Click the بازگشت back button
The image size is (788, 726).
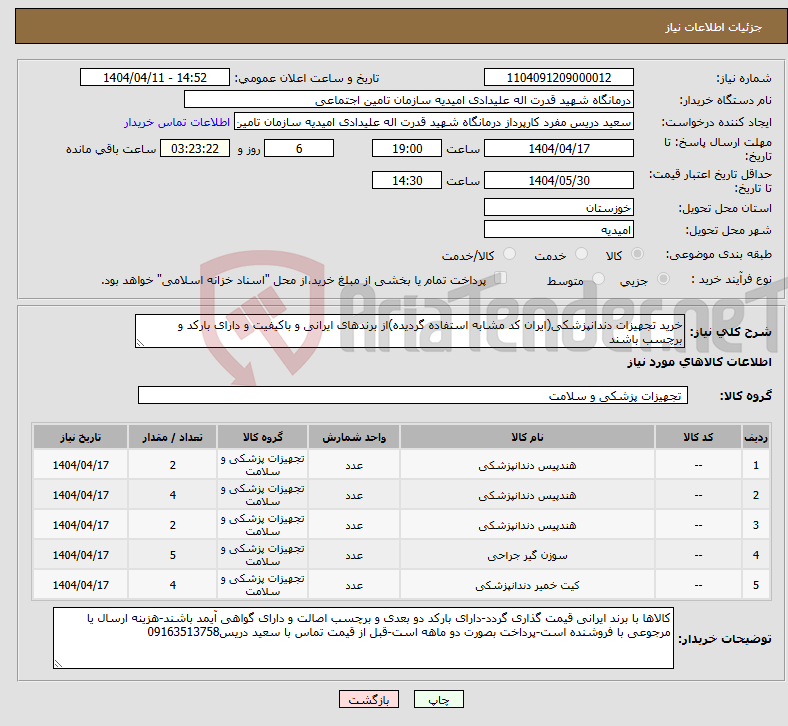369,699
